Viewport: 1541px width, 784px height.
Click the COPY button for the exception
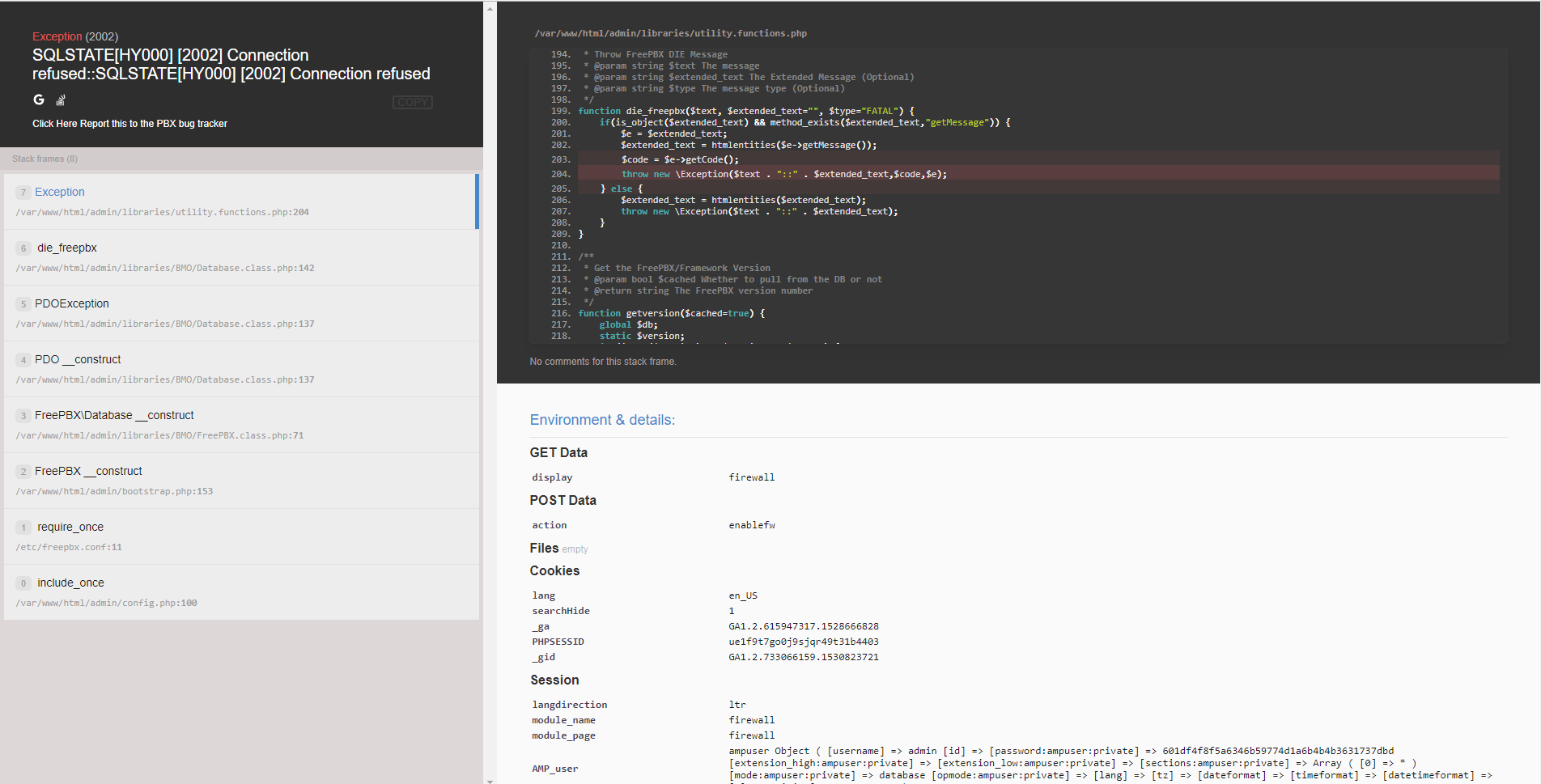click(413, 102)
